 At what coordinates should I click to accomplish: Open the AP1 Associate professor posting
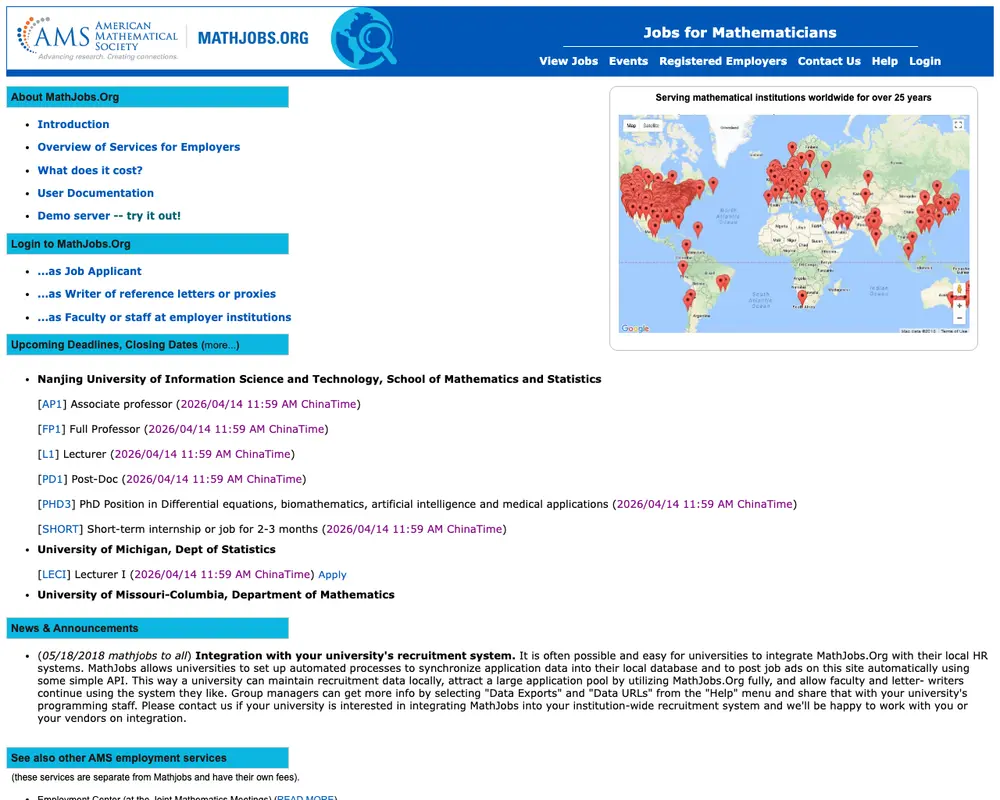tap(52, 404)
